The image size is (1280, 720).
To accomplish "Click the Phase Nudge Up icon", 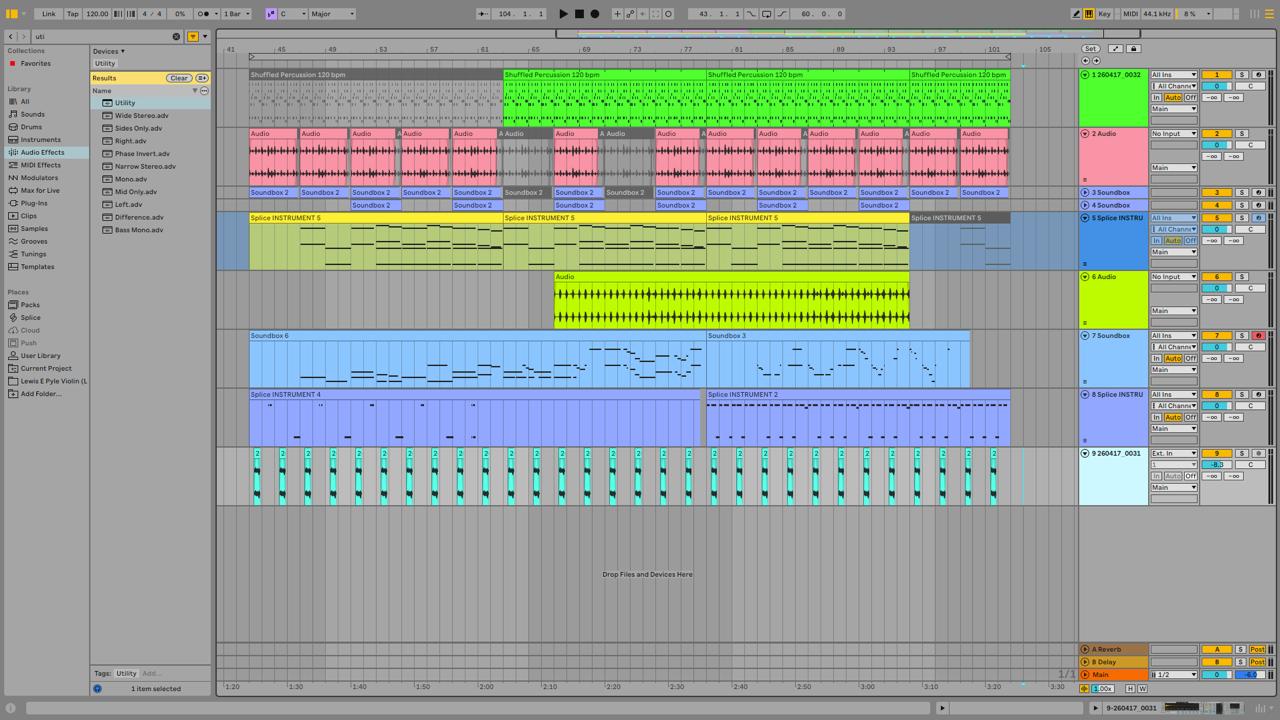I will click(130, 14).
